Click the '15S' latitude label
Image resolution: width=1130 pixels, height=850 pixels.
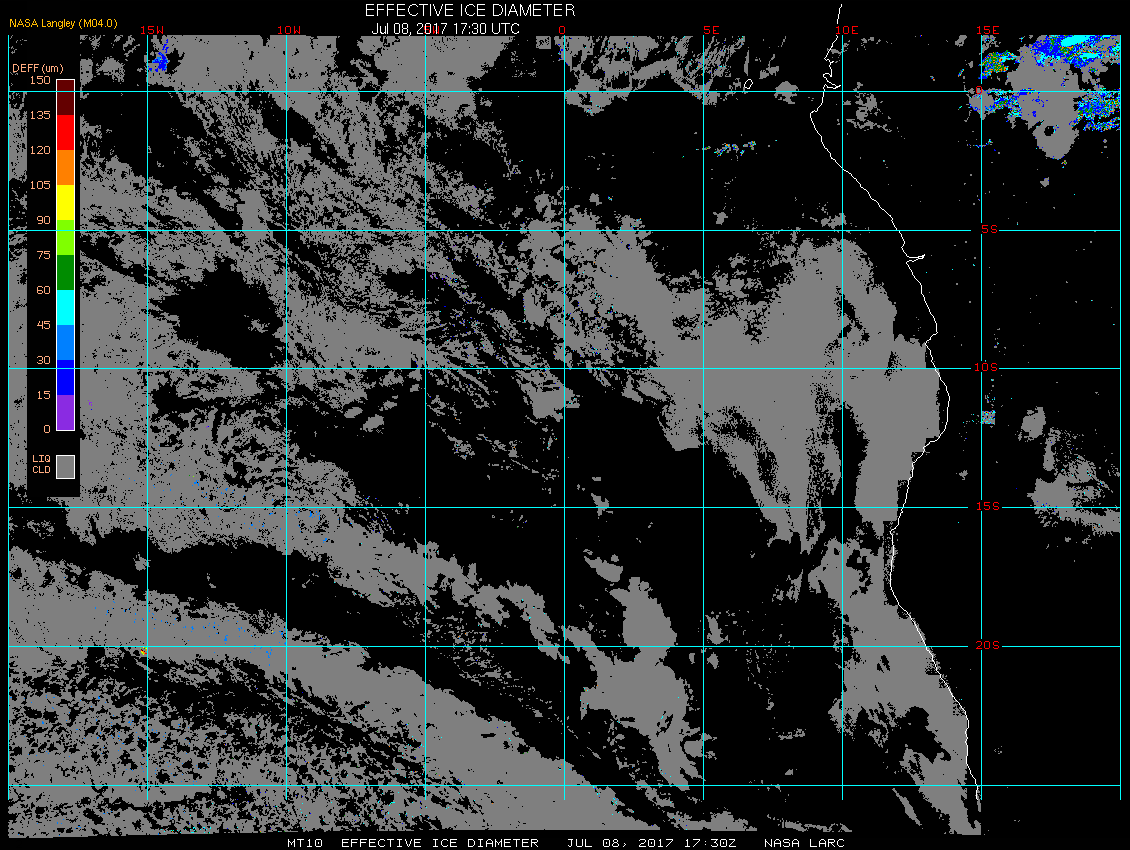pyautogui.click(x=988, y=507)
